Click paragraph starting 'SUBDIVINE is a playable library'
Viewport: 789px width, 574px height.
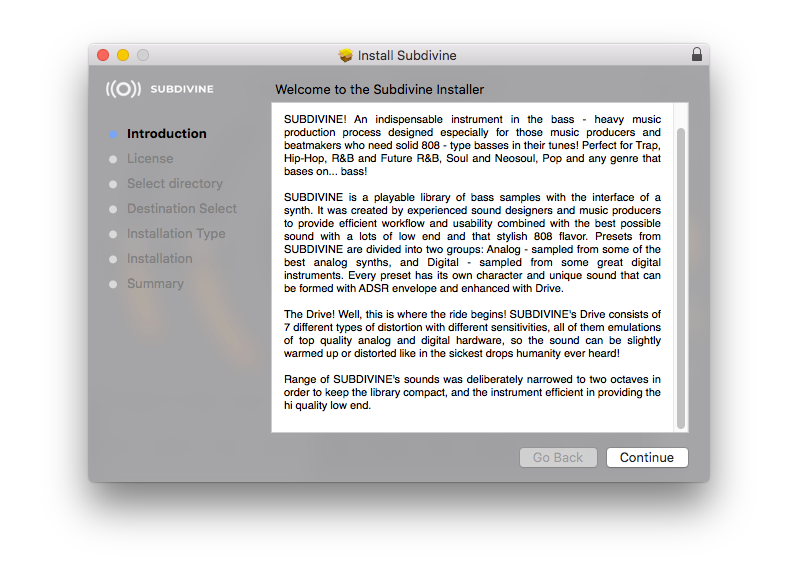472,242
